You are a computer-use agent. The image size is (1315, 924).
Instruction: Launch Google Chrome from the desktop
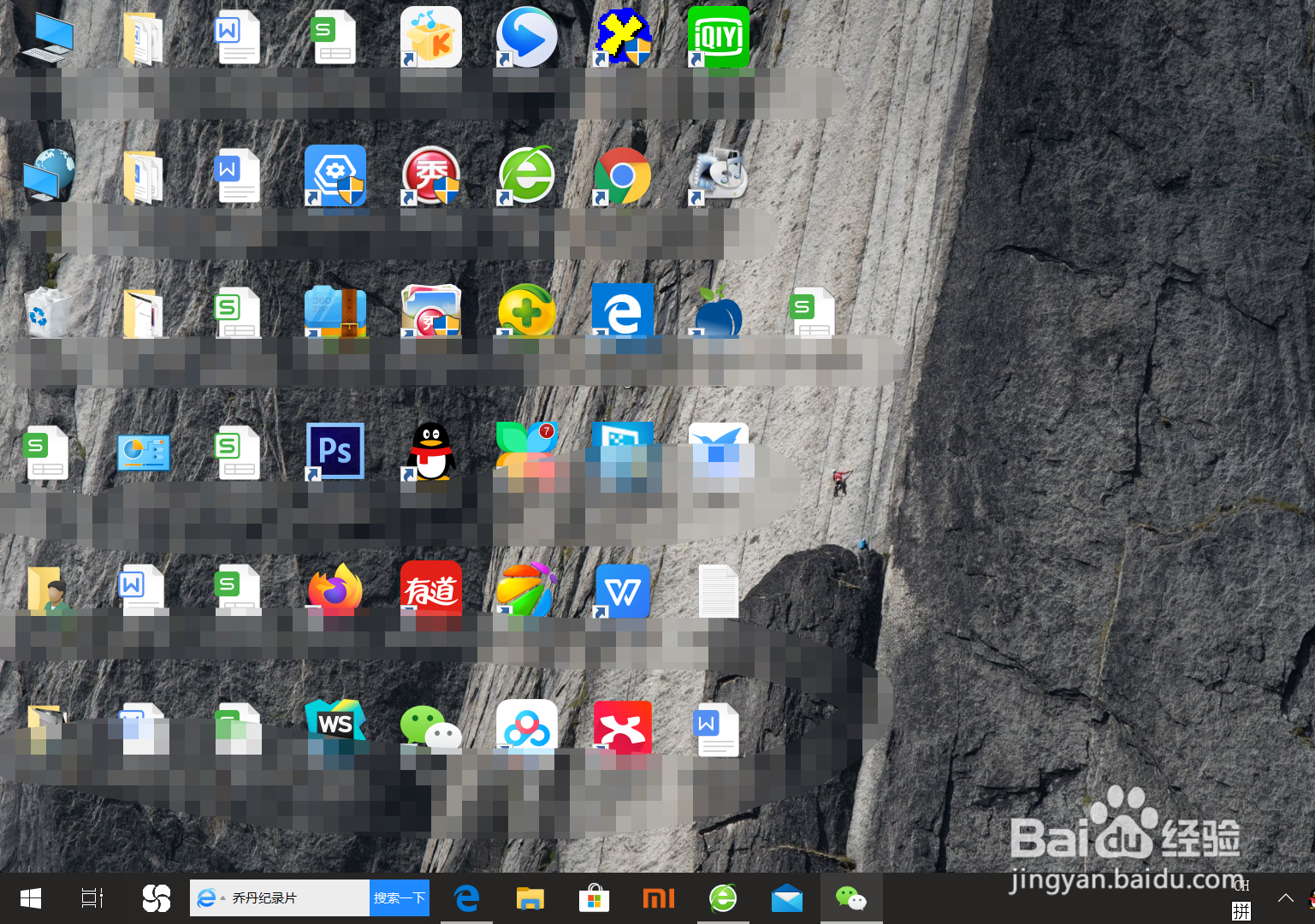(623, 175)
